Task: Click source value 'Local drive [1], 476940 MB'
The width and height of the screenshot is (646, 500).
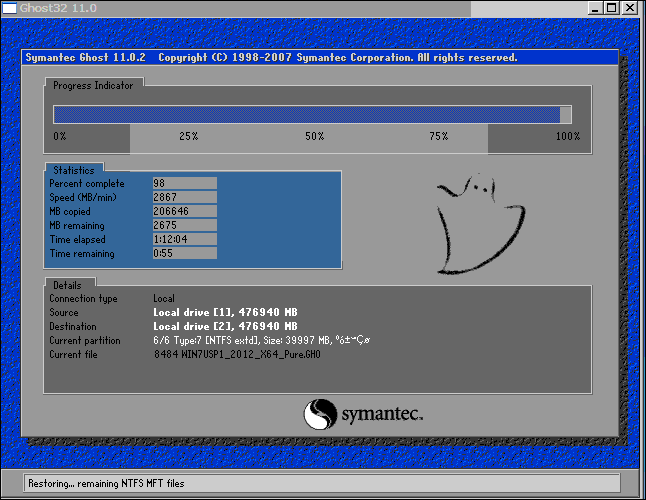Action: pos(225,313)
